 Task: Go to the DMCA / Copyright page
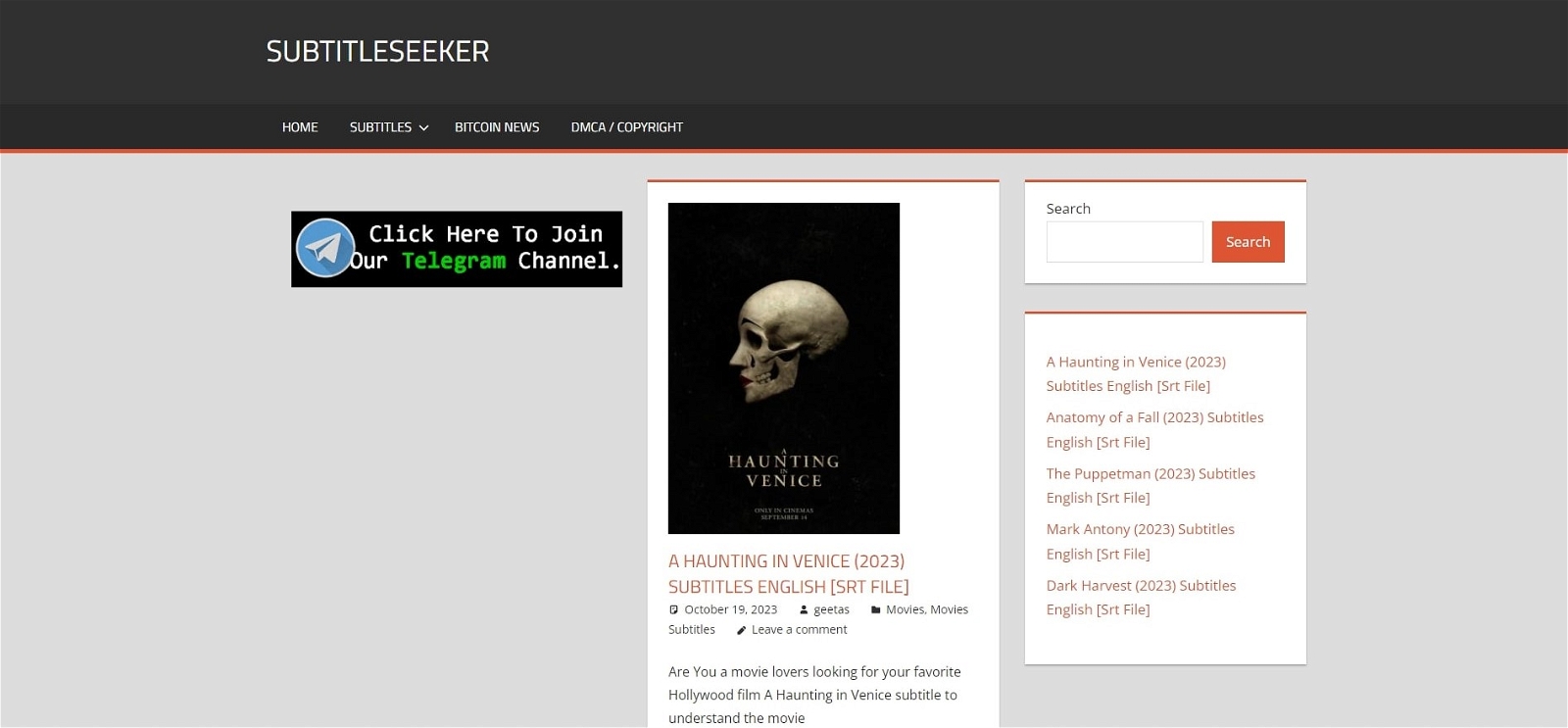point(626,127)
